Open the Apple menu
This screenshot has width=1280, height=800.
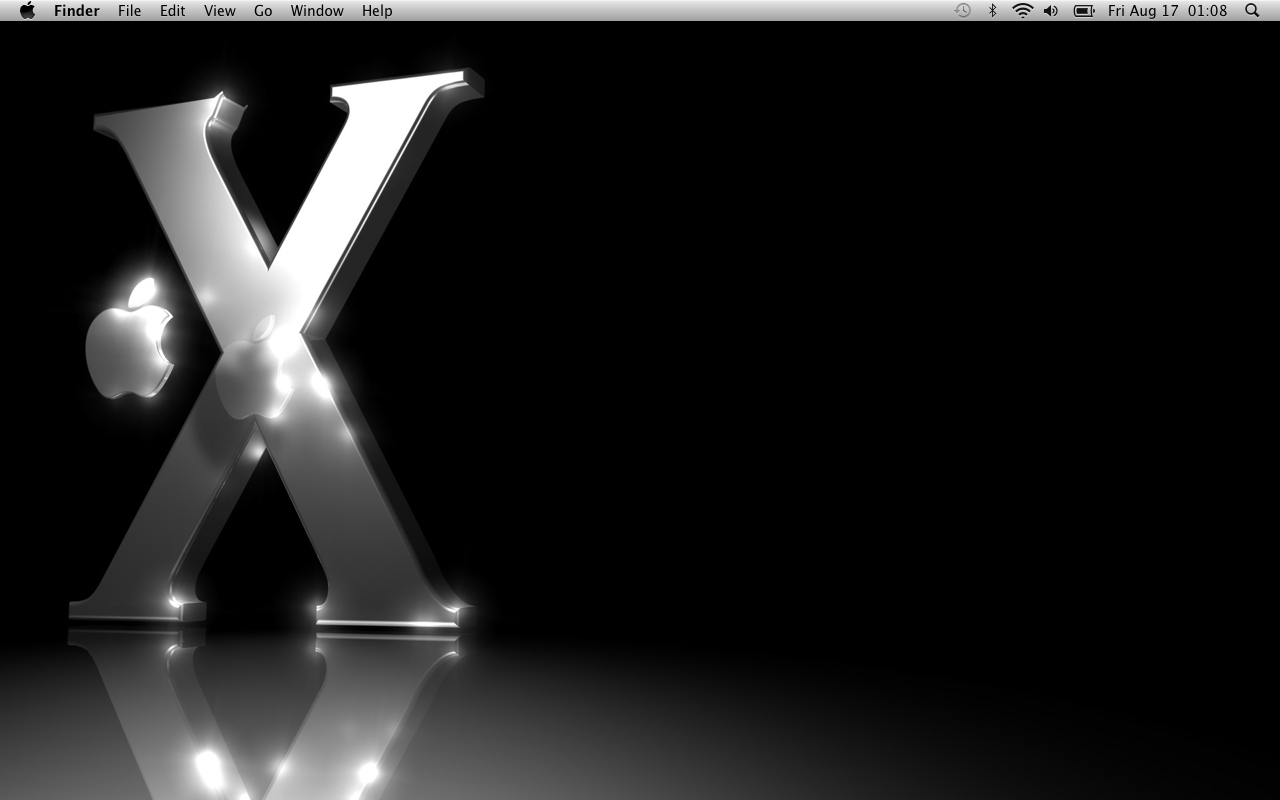(x=27, y=11)
